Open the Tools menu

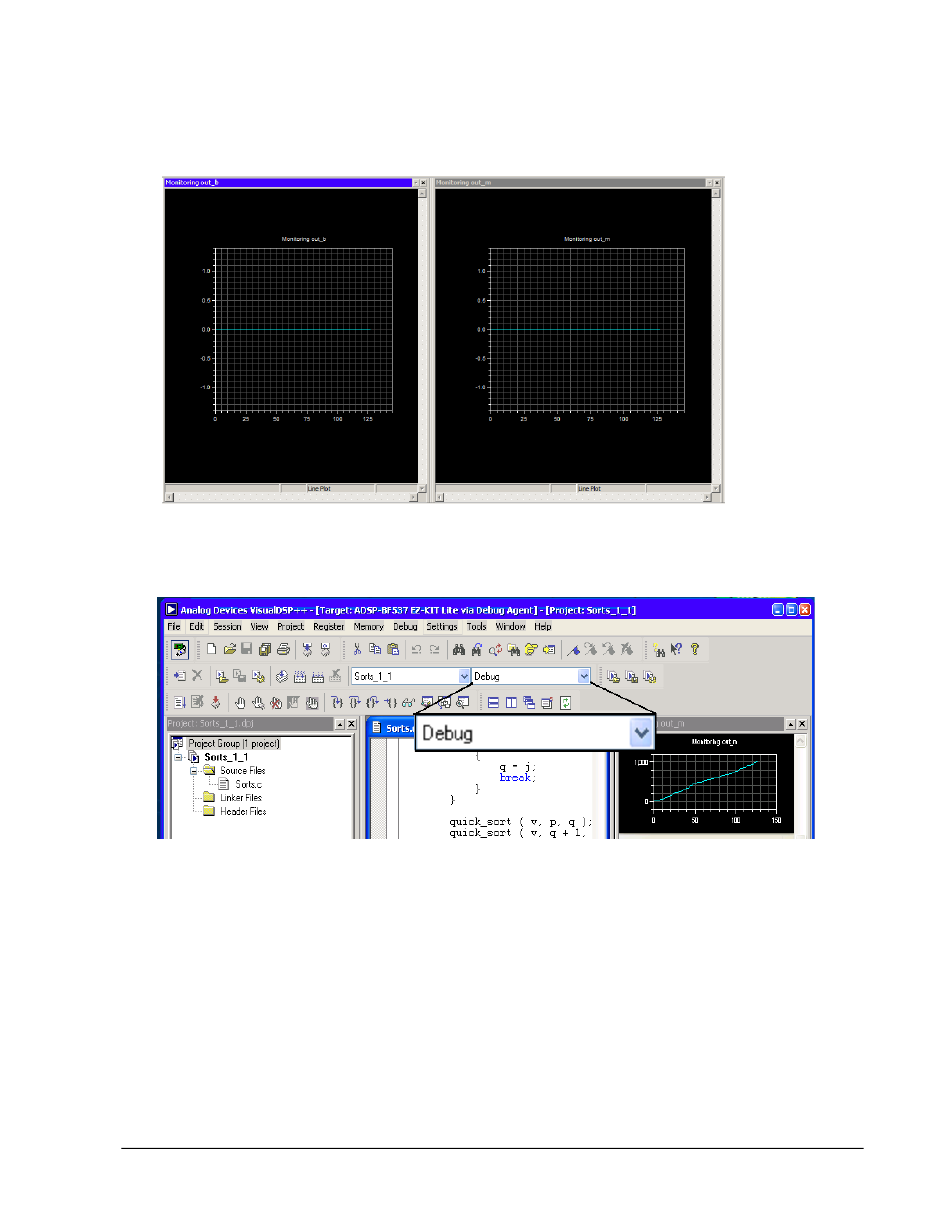(x=477, y=626)
